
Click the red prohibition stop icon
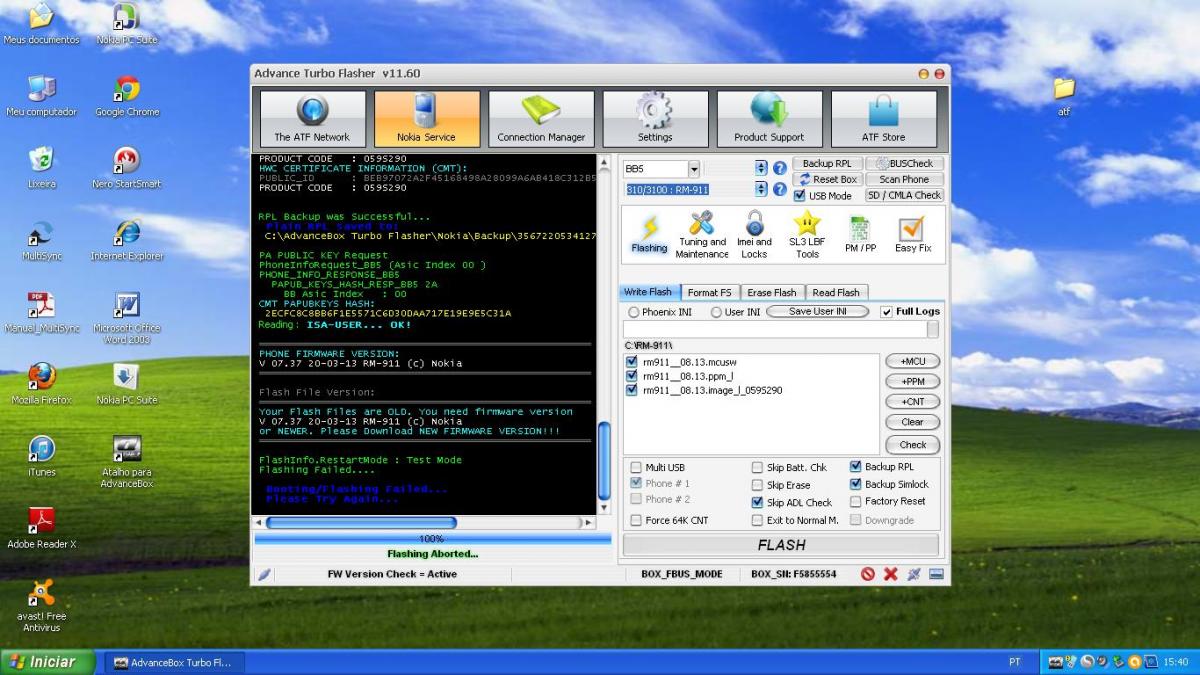click(868, 574)
